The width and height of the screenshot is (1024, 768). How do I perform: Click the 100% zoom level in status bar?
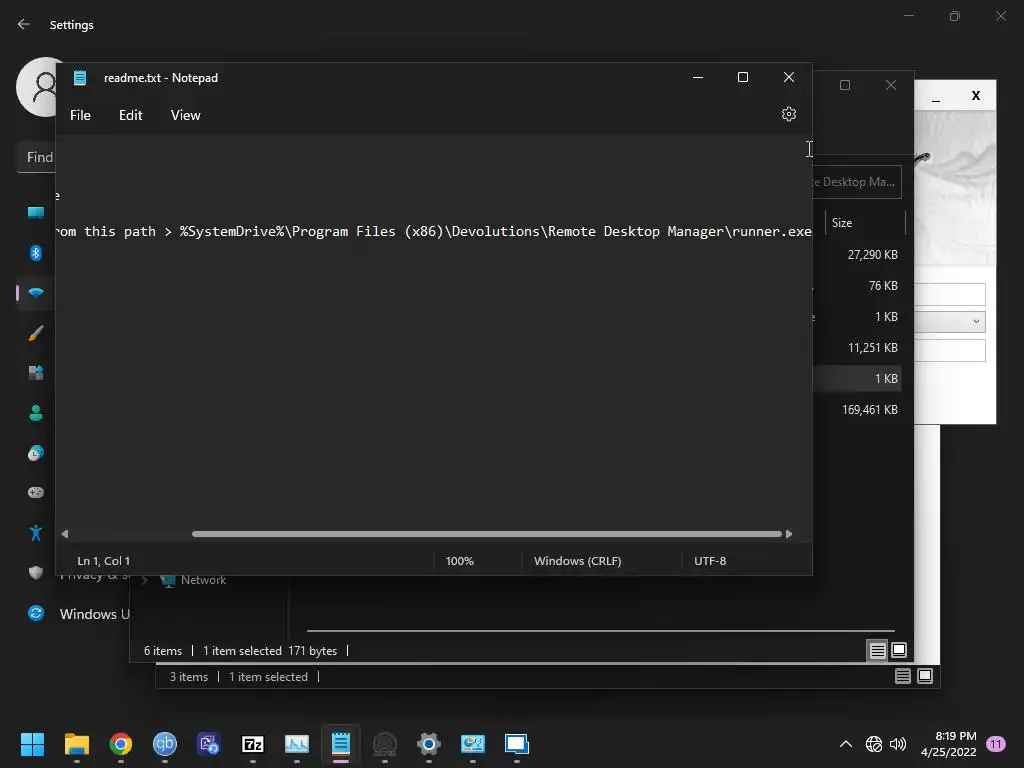tap(460, 561)
